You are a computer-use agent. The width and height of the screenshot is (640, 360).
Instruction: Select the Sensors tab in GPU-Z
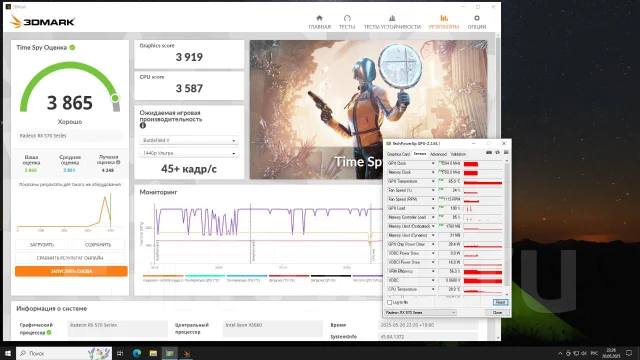tap(420, 154)
